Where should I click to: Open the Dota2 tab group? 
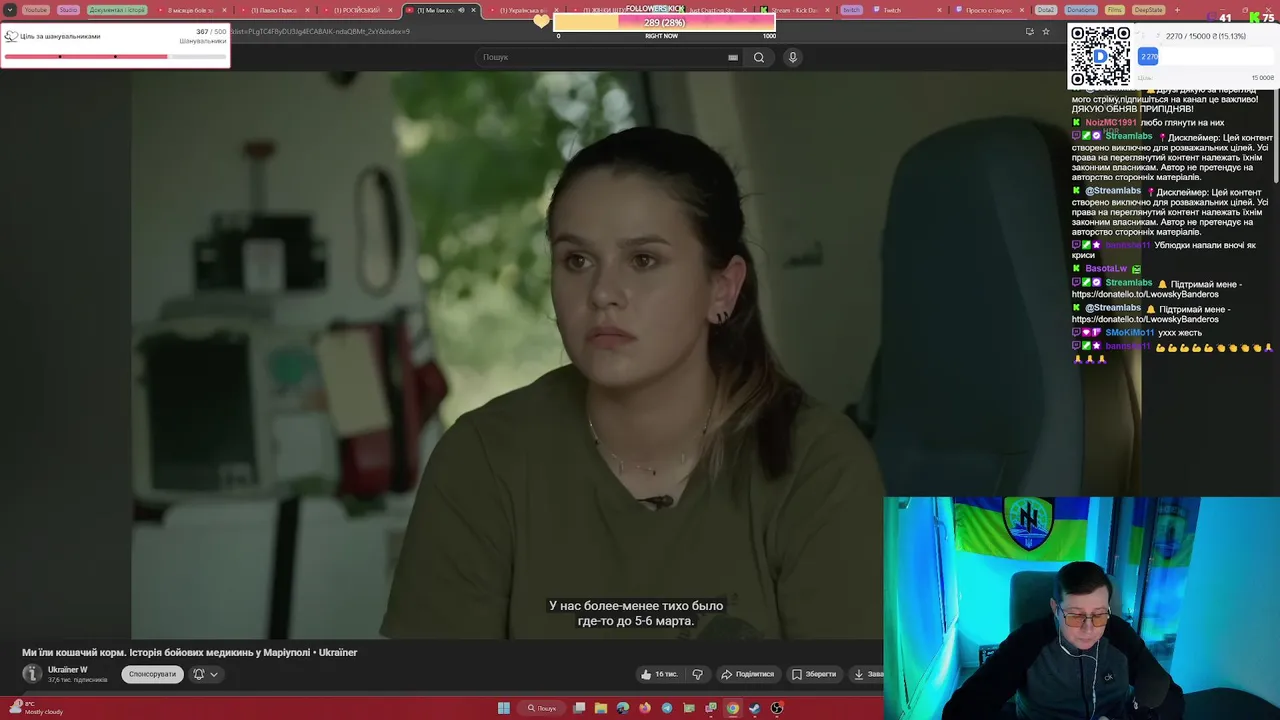coord(1046,10)
